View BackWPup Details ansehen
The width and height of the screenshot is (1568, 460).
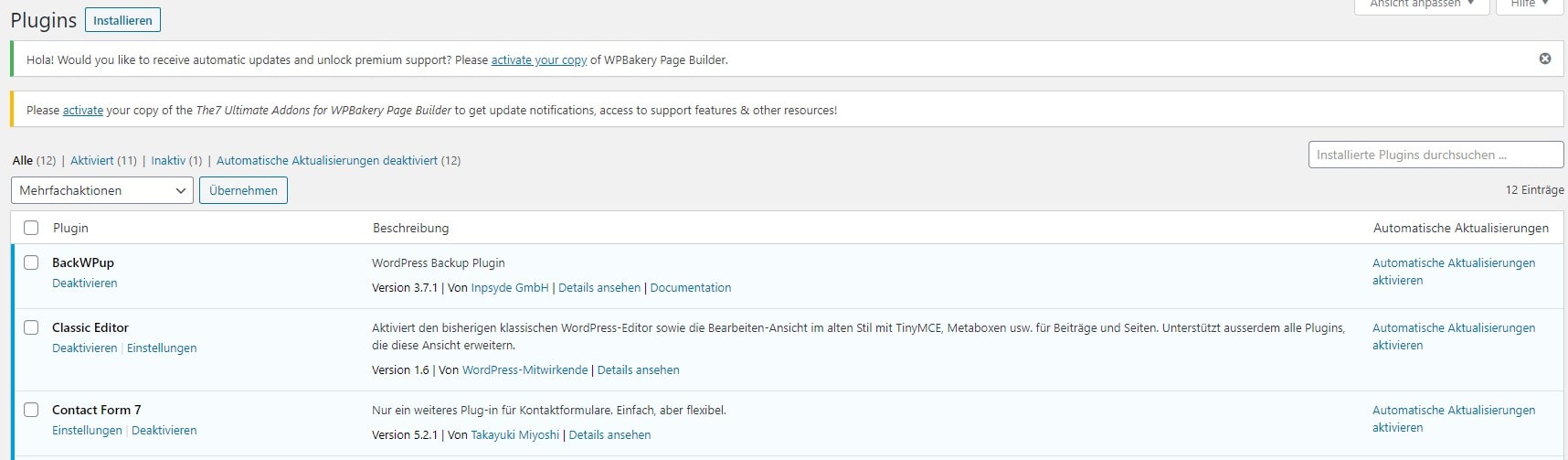599,287
